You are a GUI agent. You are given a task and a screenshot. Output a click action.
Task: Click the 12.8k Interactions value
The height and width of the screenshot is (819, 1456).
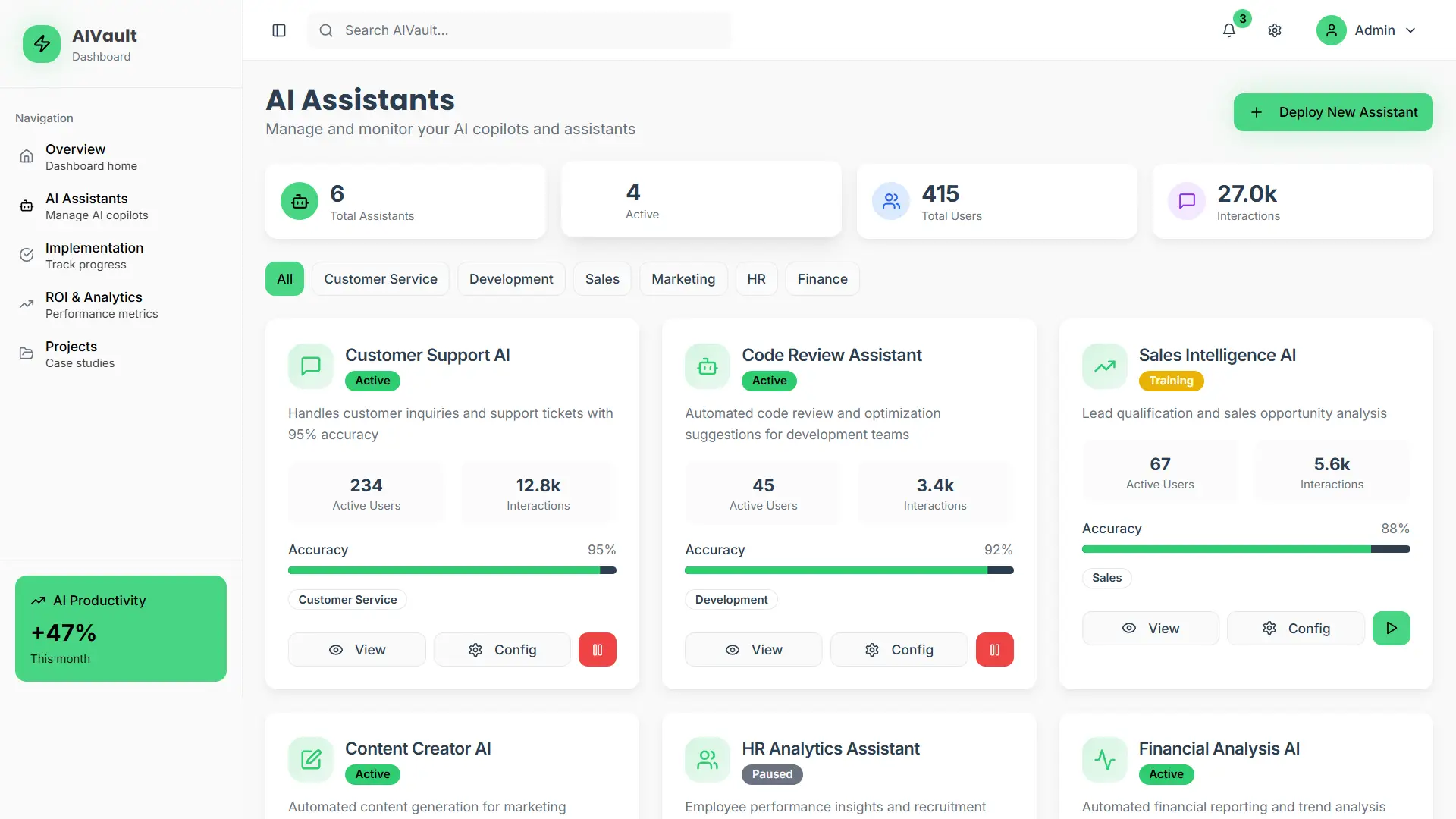(x=538, y=485)
